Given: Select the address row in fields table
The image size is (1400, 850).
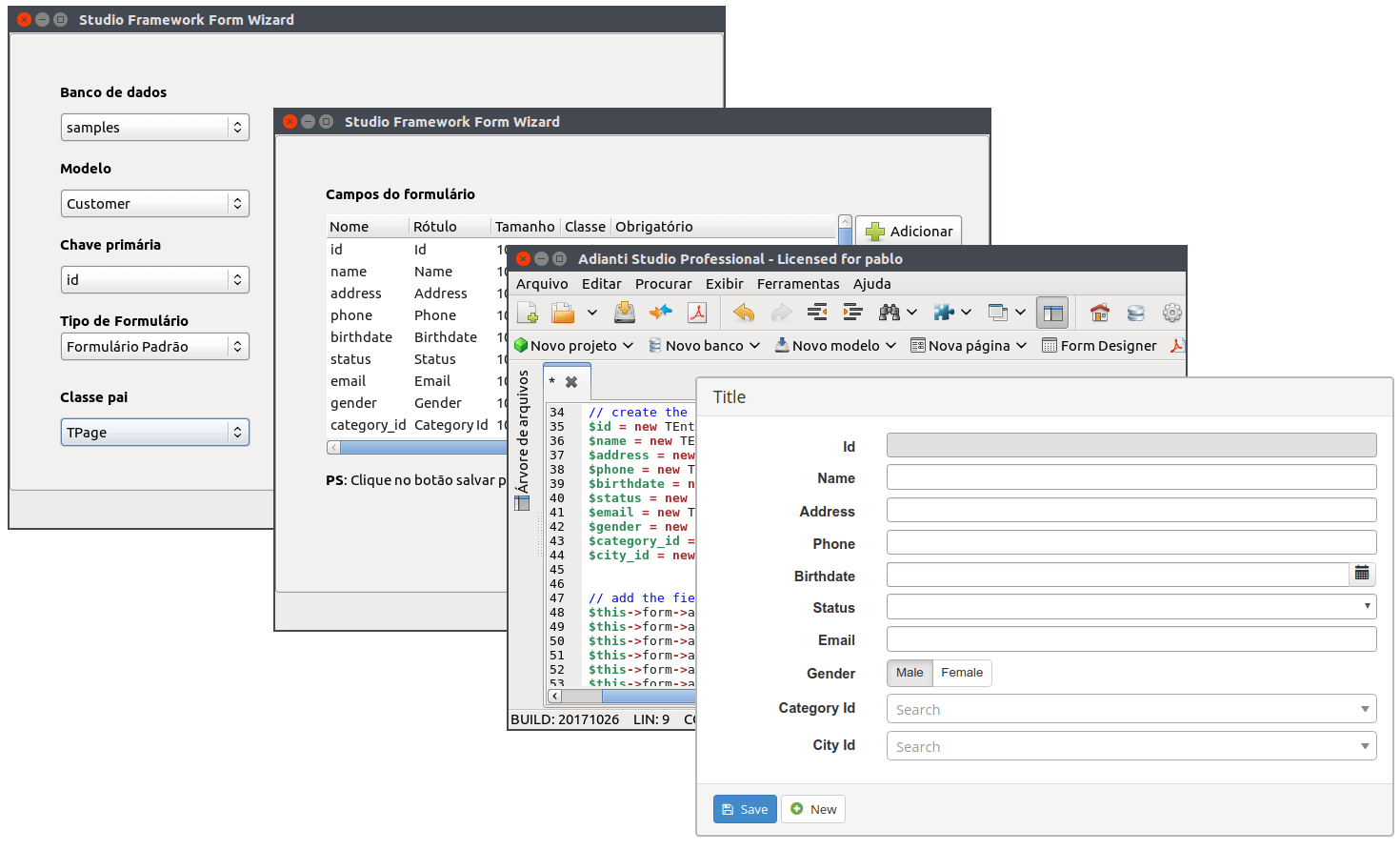Looking at the screenshot, I should coord(417,293).
